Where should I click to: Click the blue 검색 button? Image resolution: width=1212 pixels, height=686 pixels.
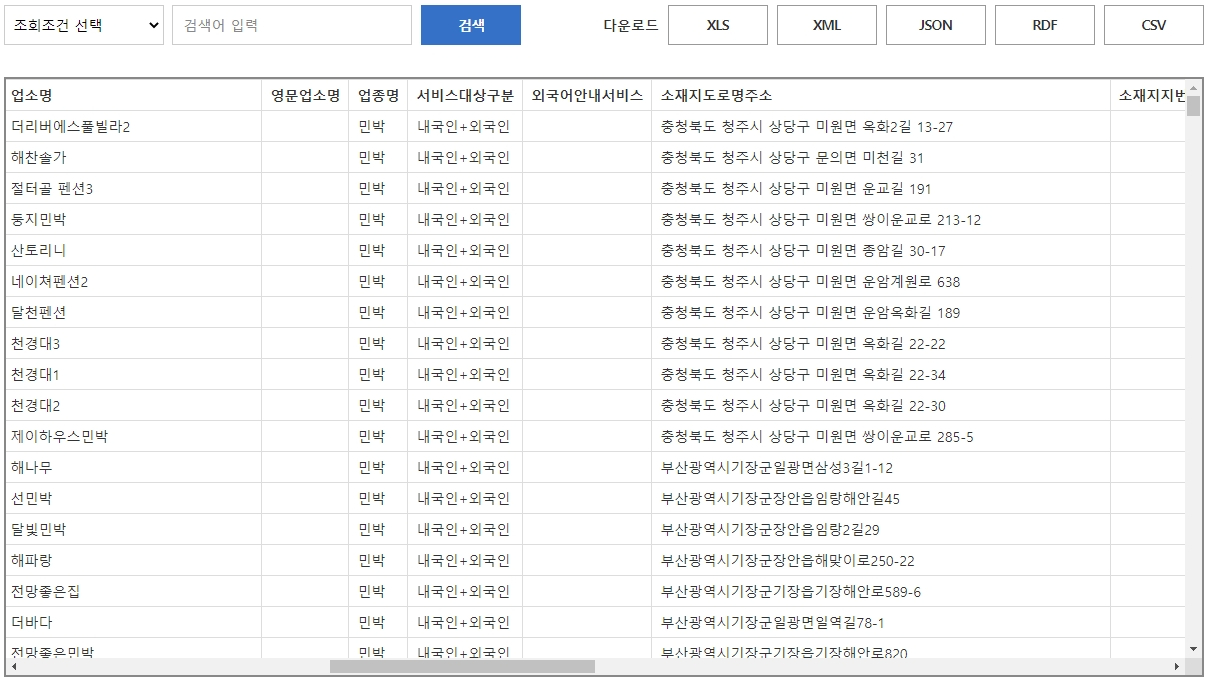point(471,25)
